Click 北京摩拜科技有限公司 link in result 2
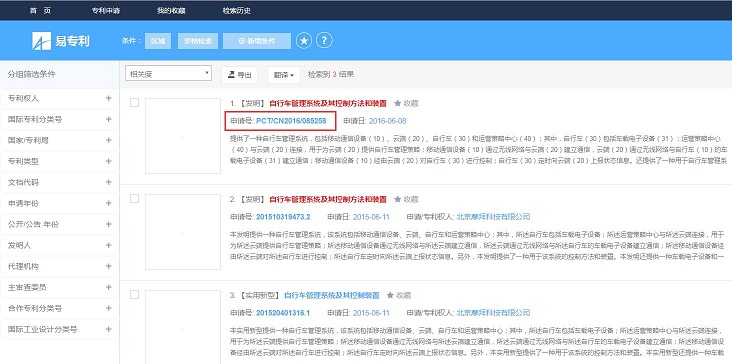732x364 pixels. coord(493,217)
